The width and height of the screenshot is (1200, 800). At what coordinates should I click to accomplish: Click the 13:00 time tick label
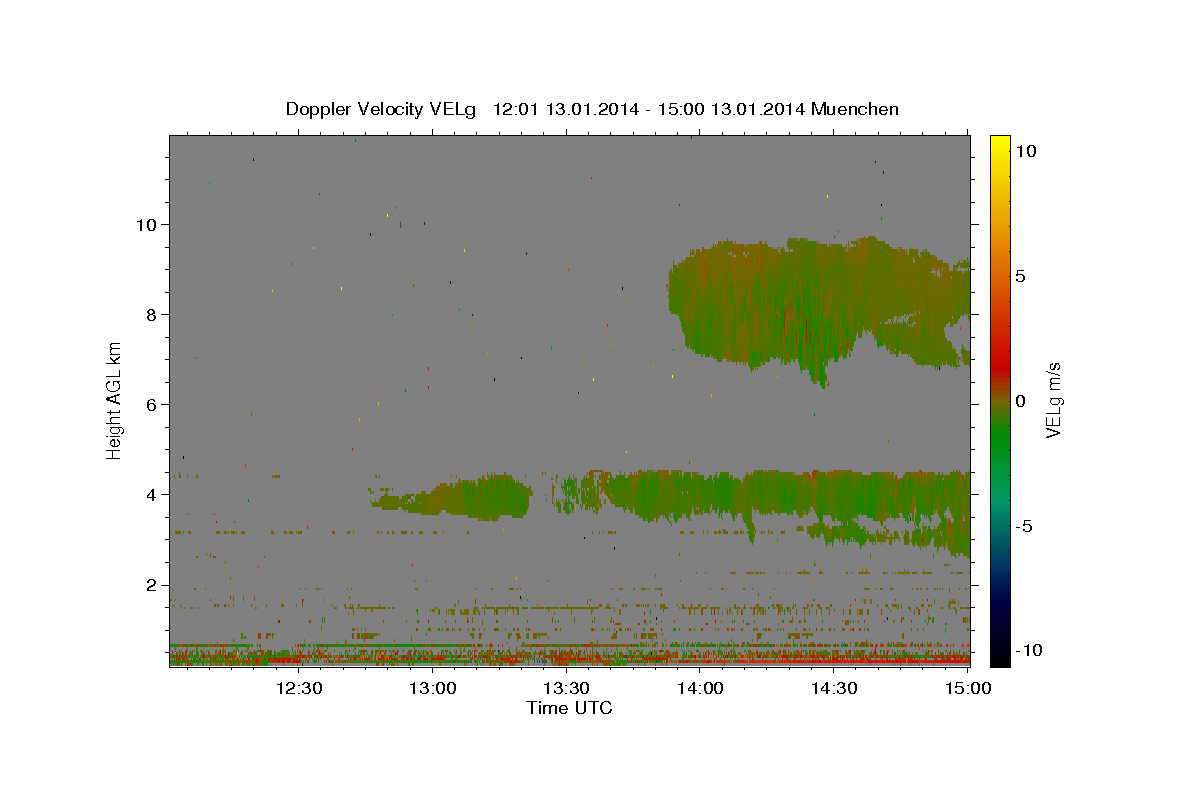(432, 688)
